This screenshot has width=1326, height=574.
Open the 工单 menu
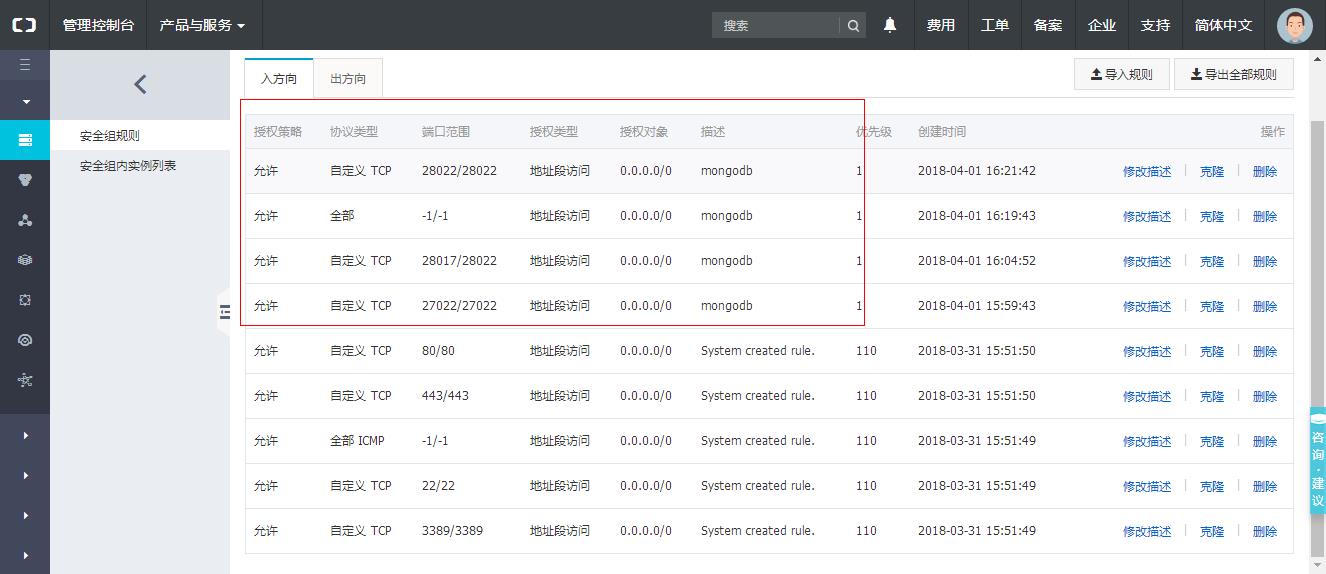pos(995,25)
